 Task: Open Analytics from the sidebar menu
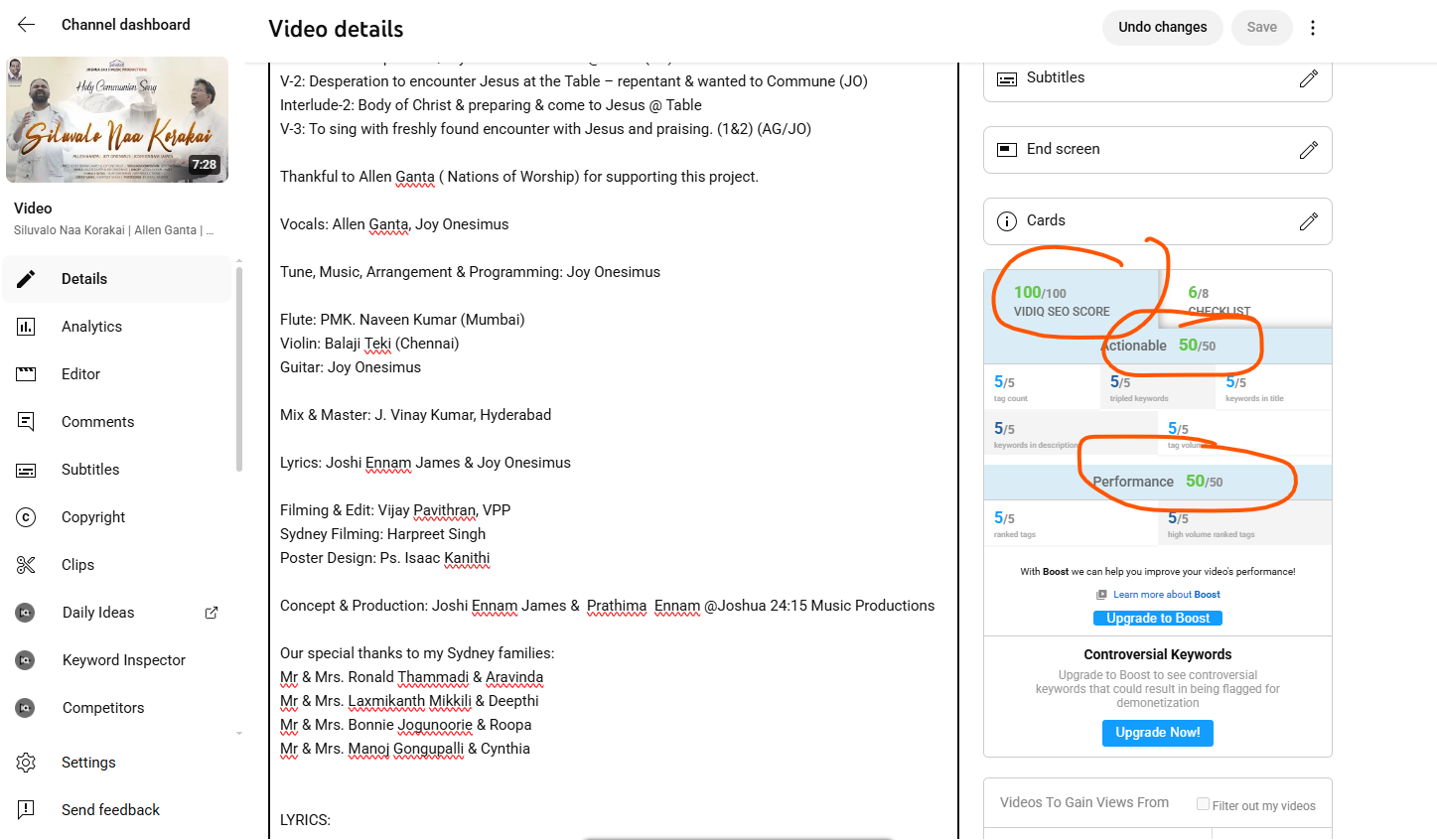(x=91, y=327)
